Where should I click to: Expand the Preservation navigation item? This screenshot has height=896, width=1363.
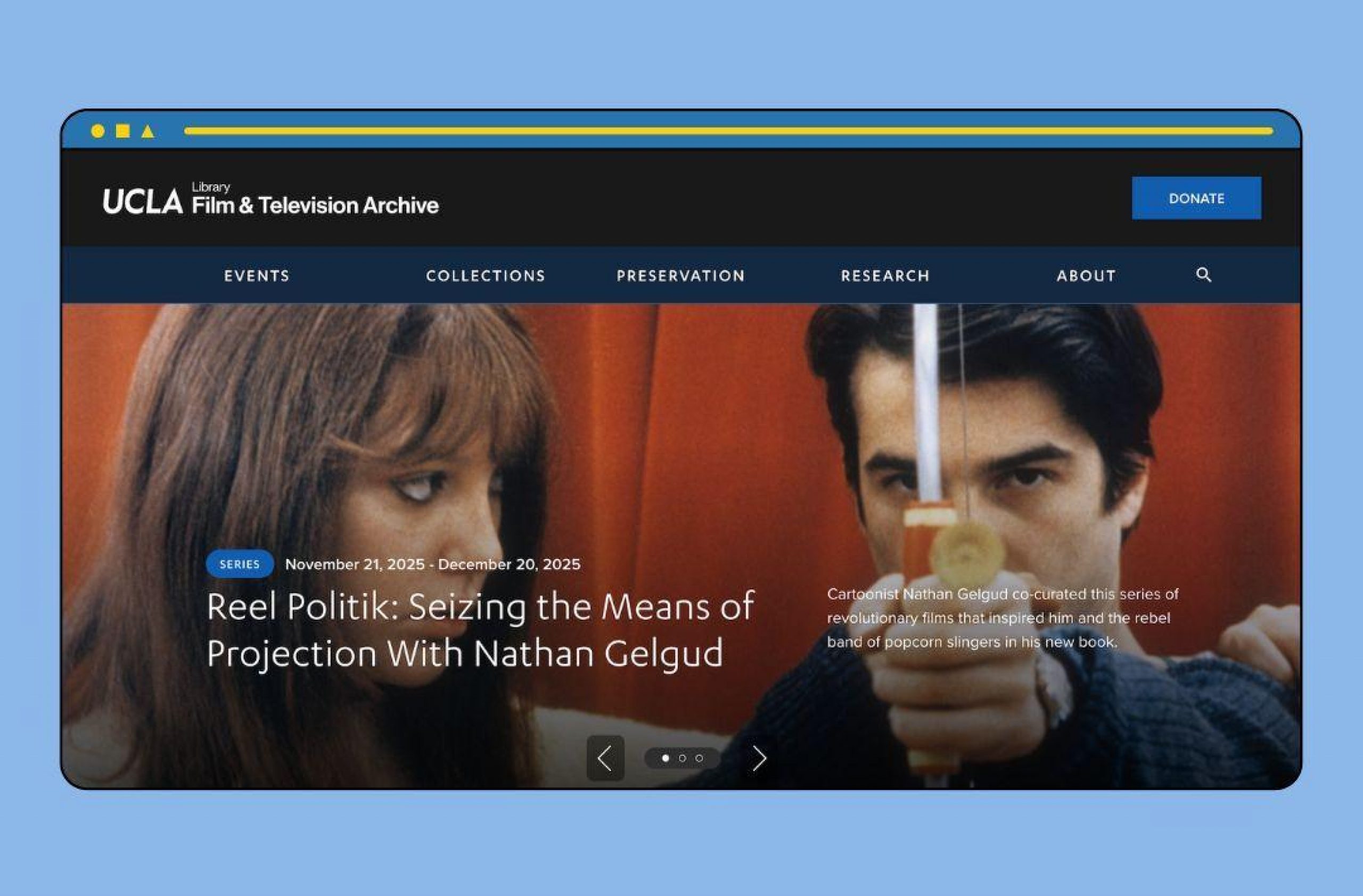(681, 276)
